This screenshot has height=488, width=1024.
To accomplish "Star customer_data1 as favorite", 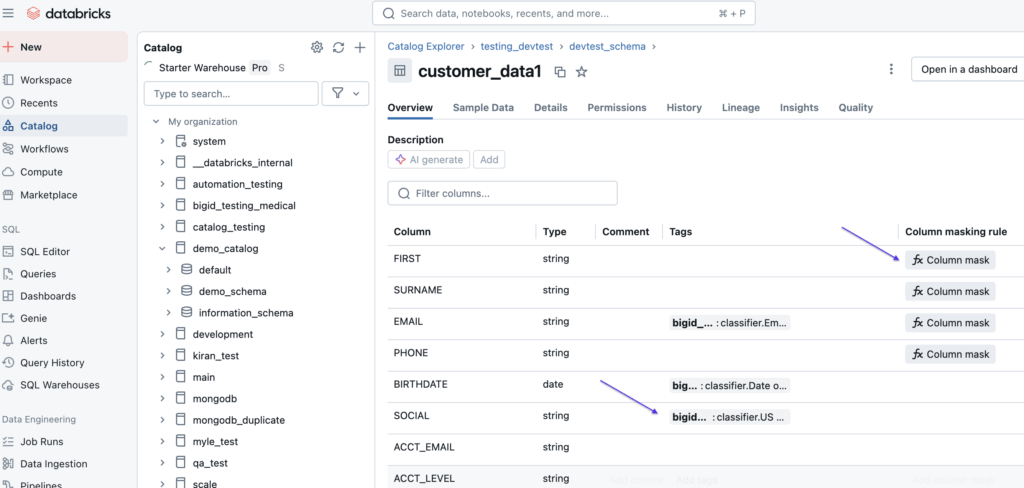I will point(581,72).
